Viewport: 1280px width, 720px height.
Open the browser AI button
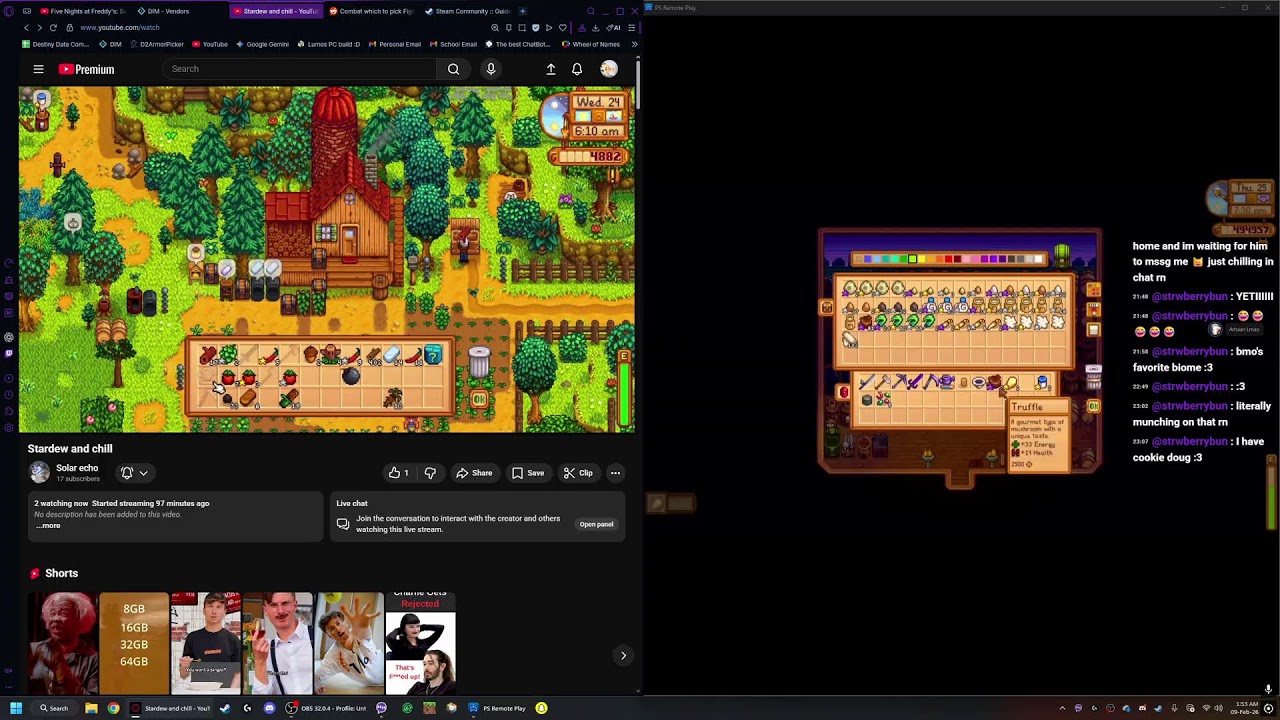click(x=614, y=27)
